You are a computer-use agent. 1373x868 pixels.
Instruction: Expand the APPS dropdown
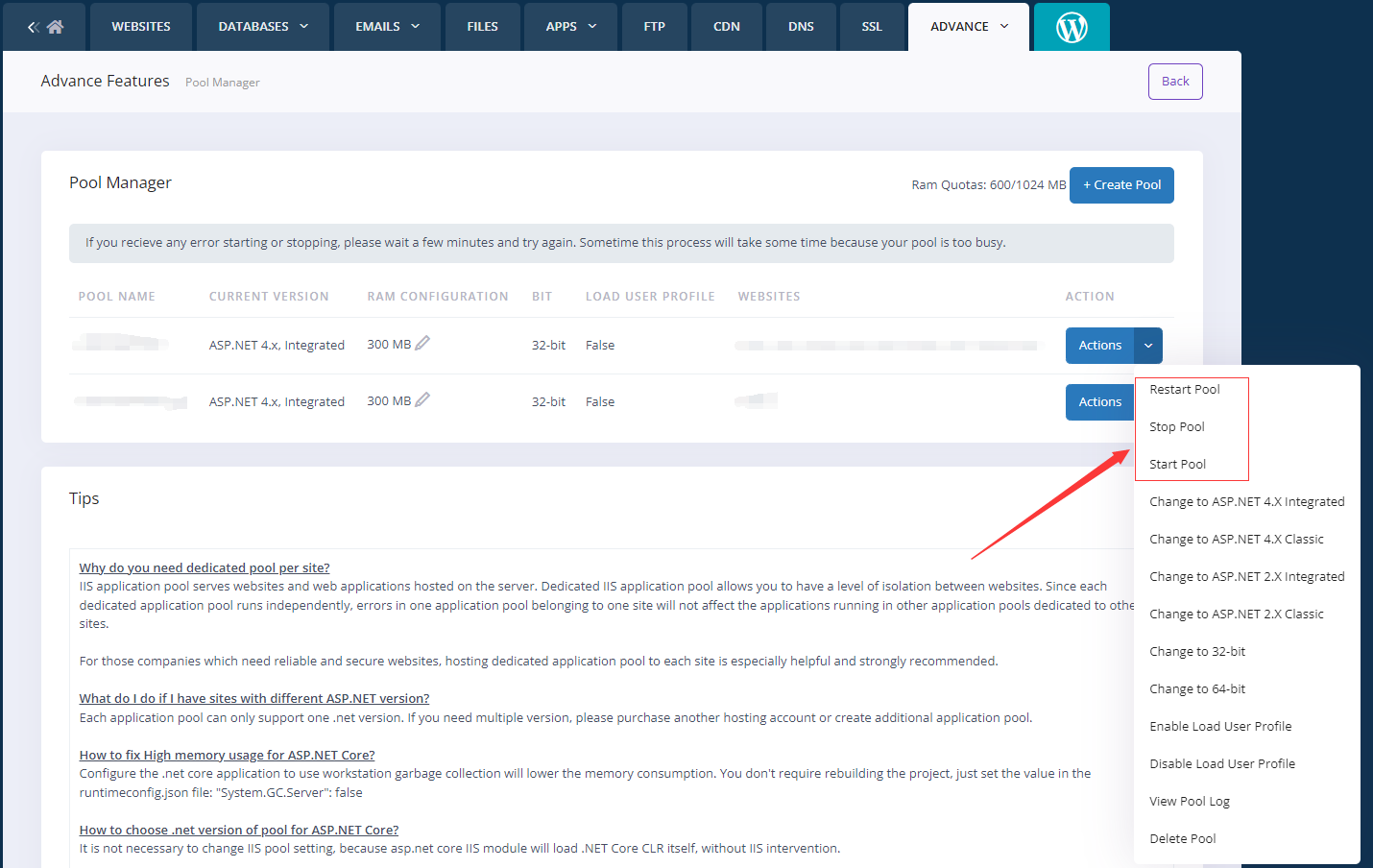point(570,26)
